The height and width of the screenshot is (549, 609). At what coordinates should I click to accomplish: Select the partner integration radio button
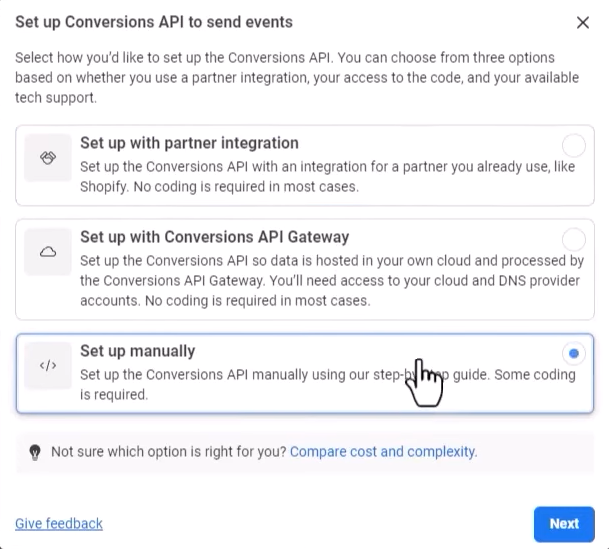pos(573,145)
